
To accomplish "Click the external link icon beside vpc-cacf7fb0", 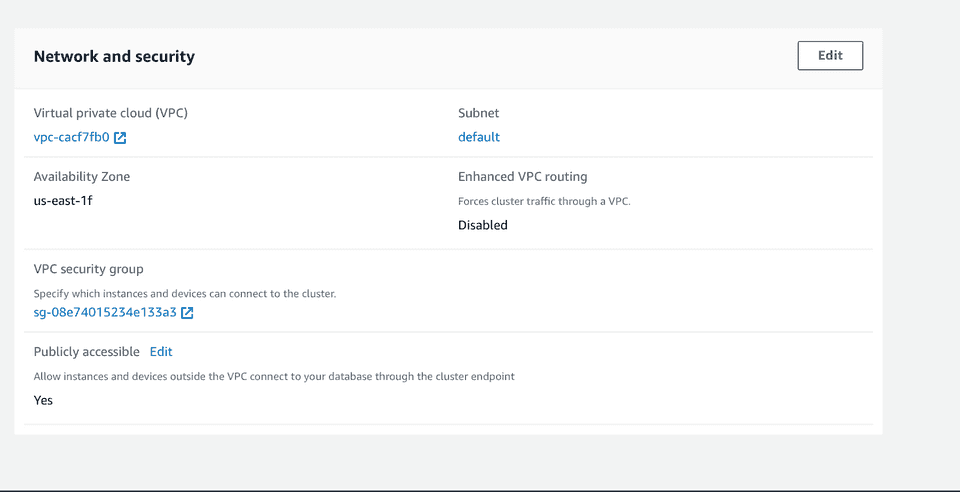I will [120, 138].
